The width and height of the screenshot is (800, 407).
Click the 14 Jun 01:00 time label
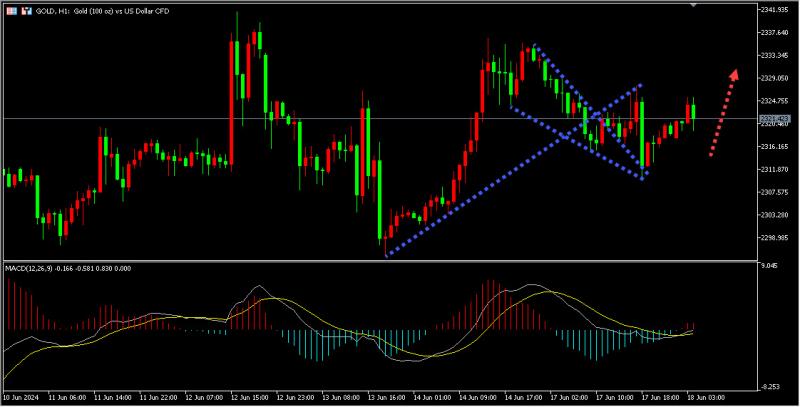click(x=432, y=397)
